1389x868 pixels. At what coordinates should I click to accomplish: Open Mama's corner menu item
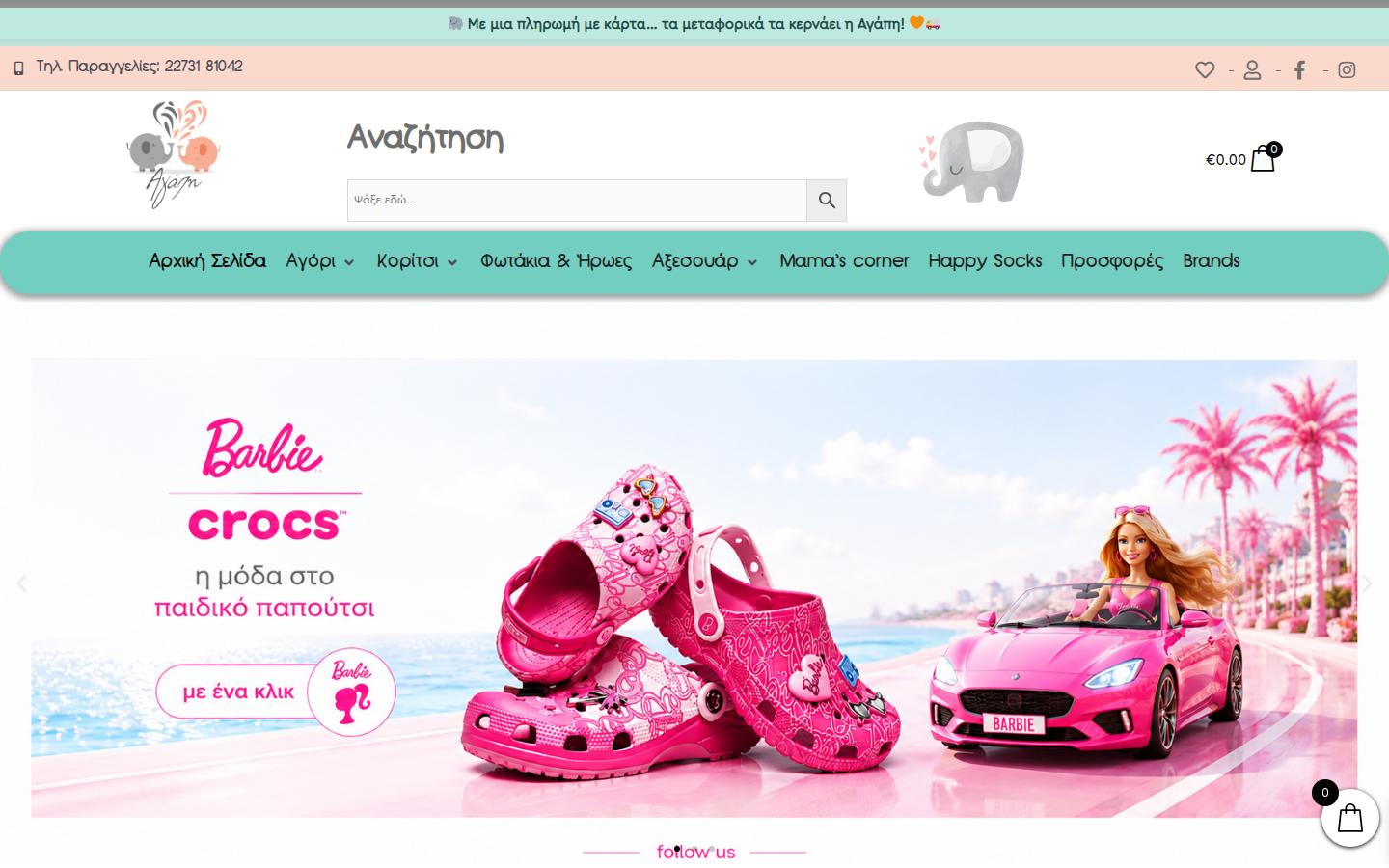click(844, 261)
